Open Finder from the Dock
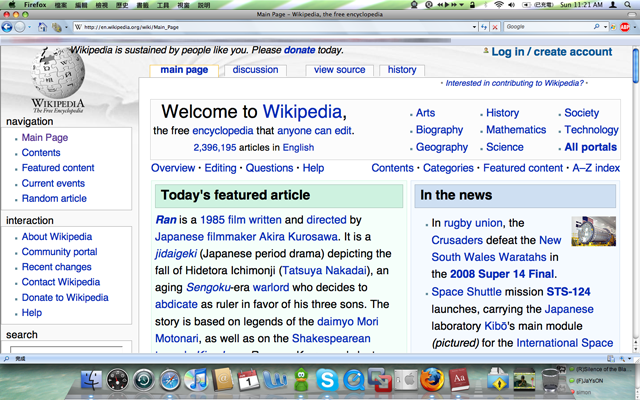This screenshot has height=400, width=640. coord(91,379)
